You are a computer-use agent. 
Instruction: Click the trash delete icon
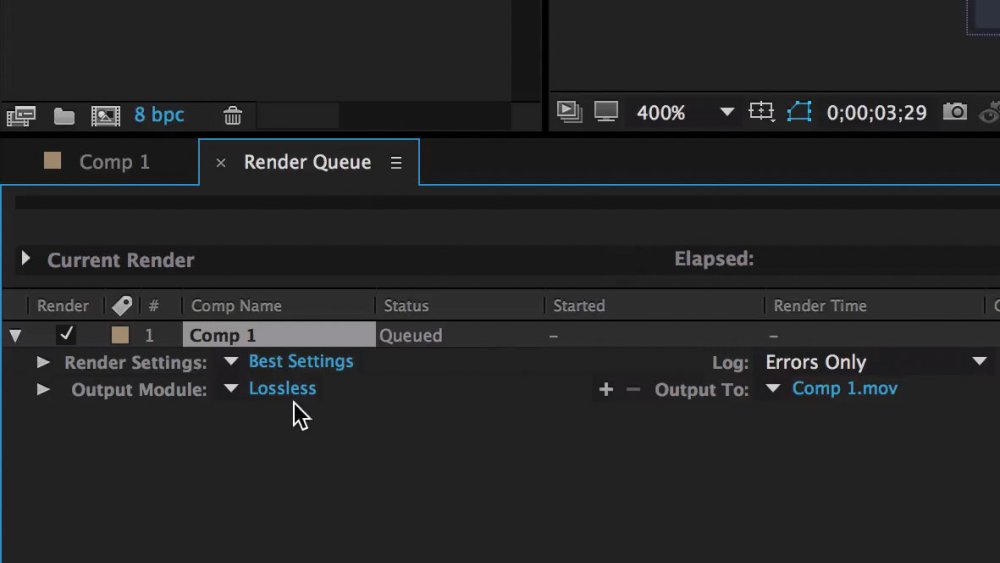pos(233,115)
